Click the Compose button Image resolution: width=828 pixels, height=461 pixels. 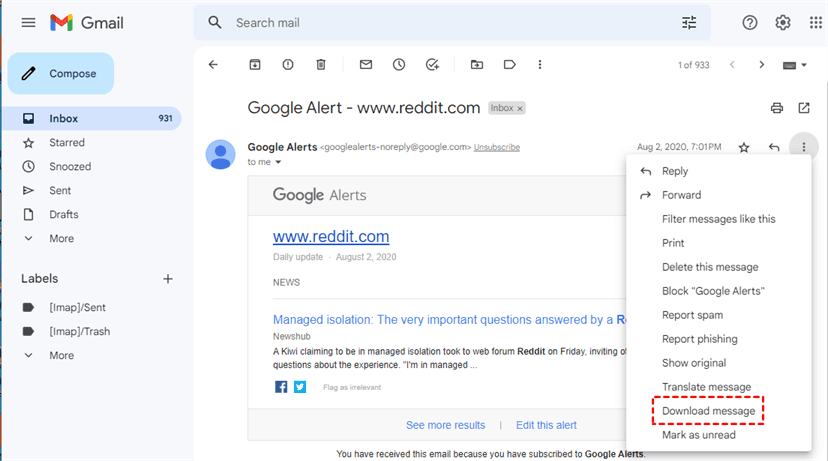[61, 73]
